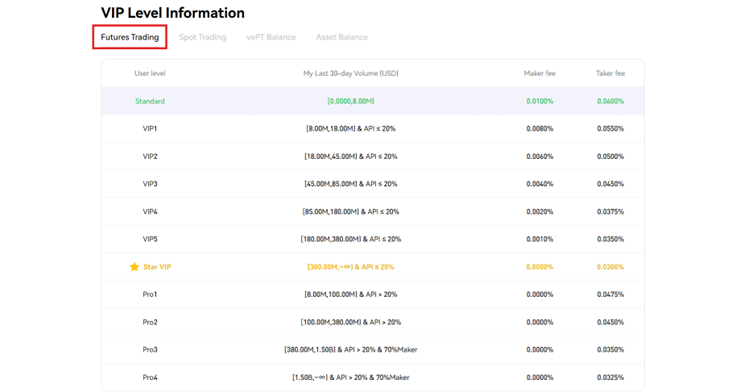Open the Asset Balance tab
This screenshot has width=752, height=392.
click(x=341, y=37)
